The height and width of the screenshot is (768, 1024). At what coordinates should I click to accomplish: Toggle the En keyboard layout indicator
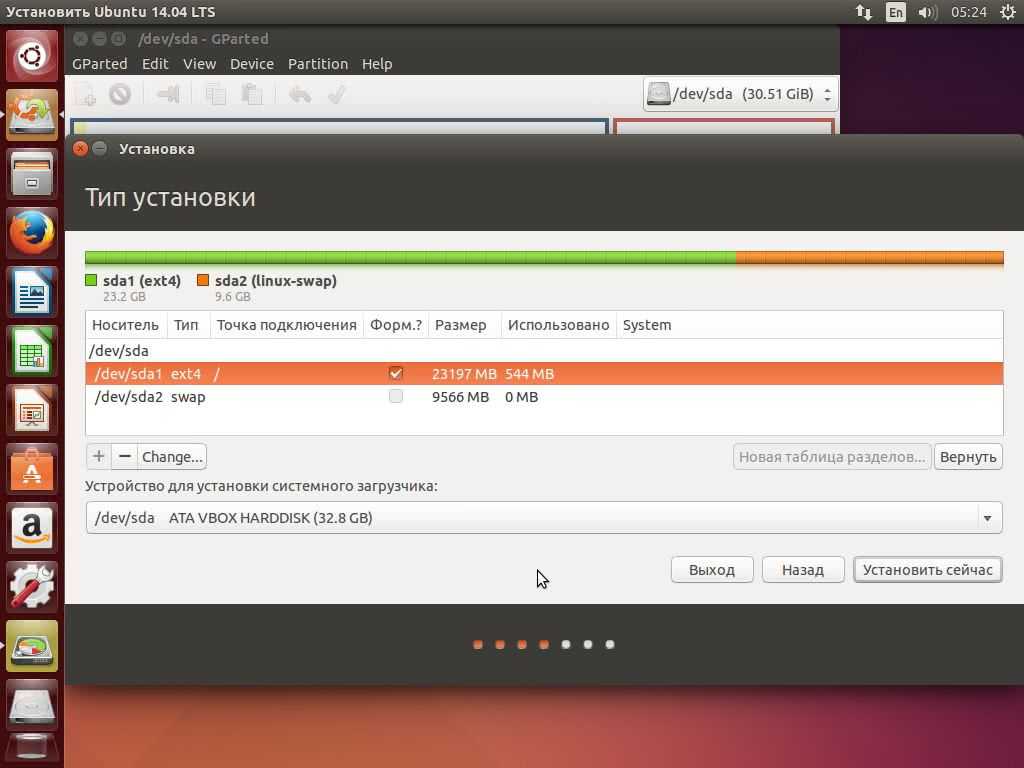tap(895, 12)
